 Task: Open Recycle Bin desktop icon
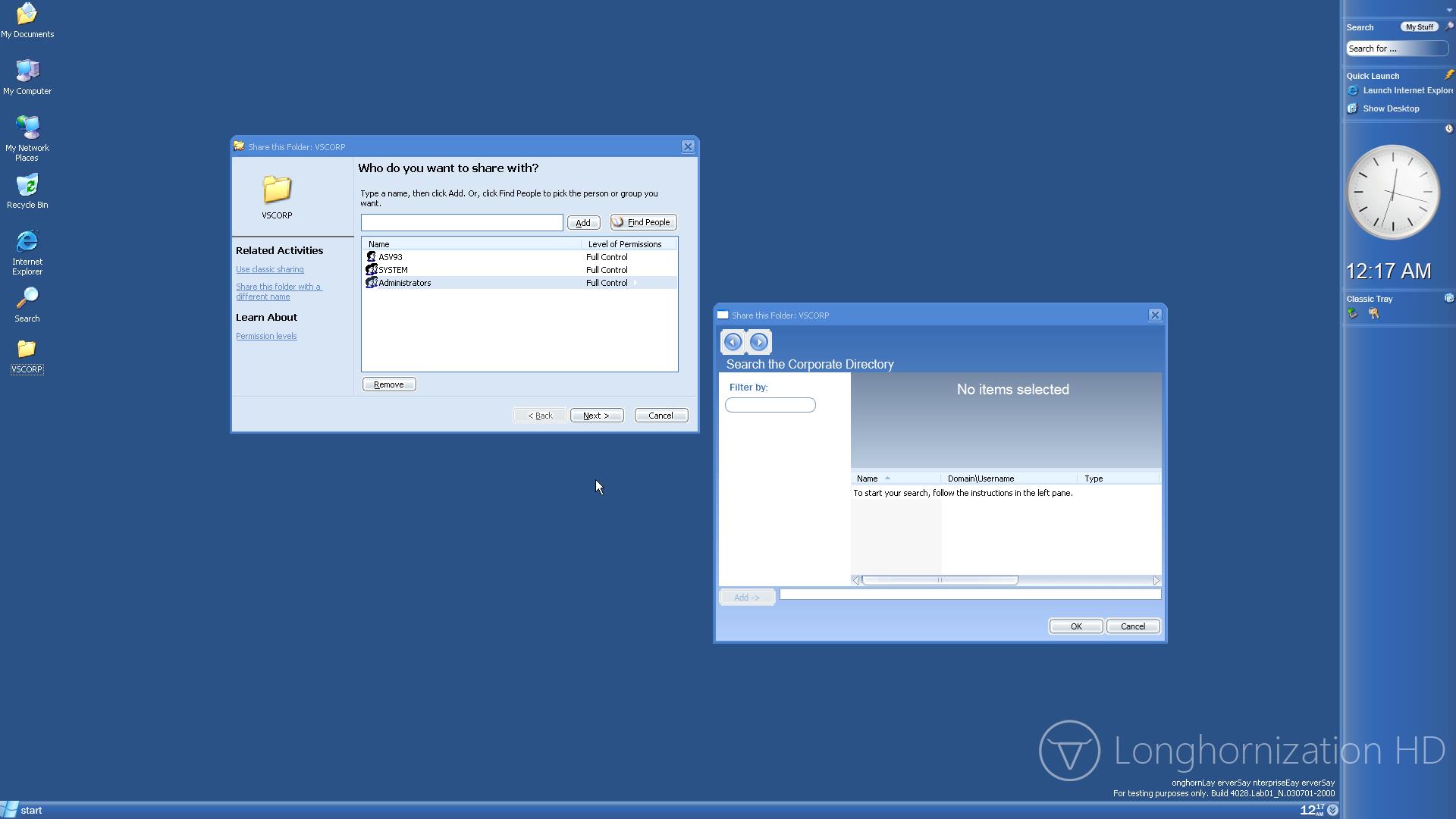tap(27, 186)
